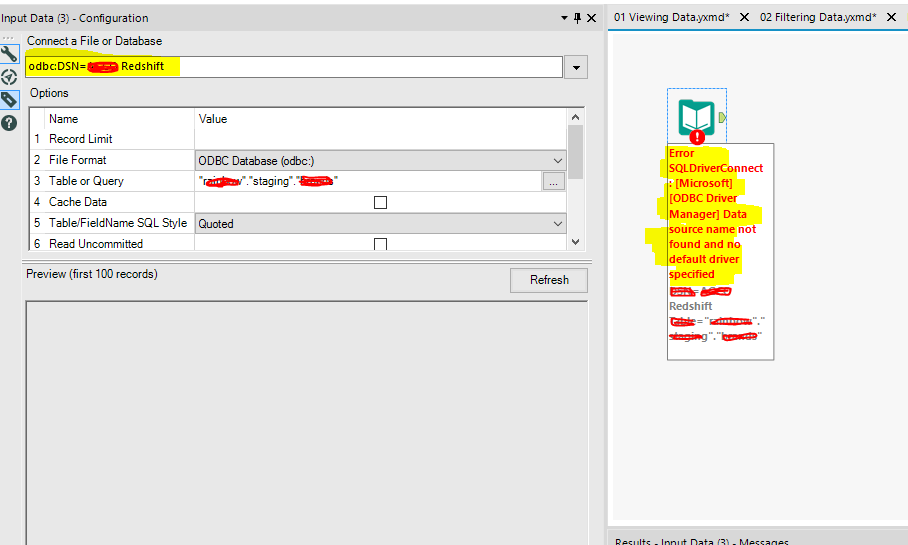This screenshot has width=908, height=545.
Task: Click the Refresh preview button
Action: pyautogui.click(x=549, y=280)
